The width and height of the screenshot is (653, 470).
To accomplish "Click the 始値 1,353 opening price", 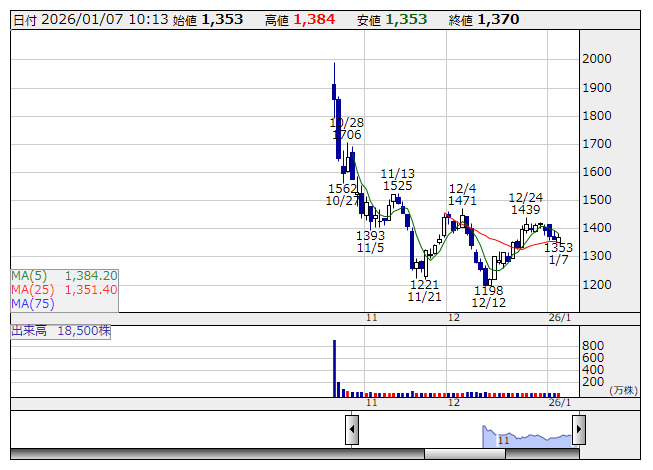I will tap(208, 20).
